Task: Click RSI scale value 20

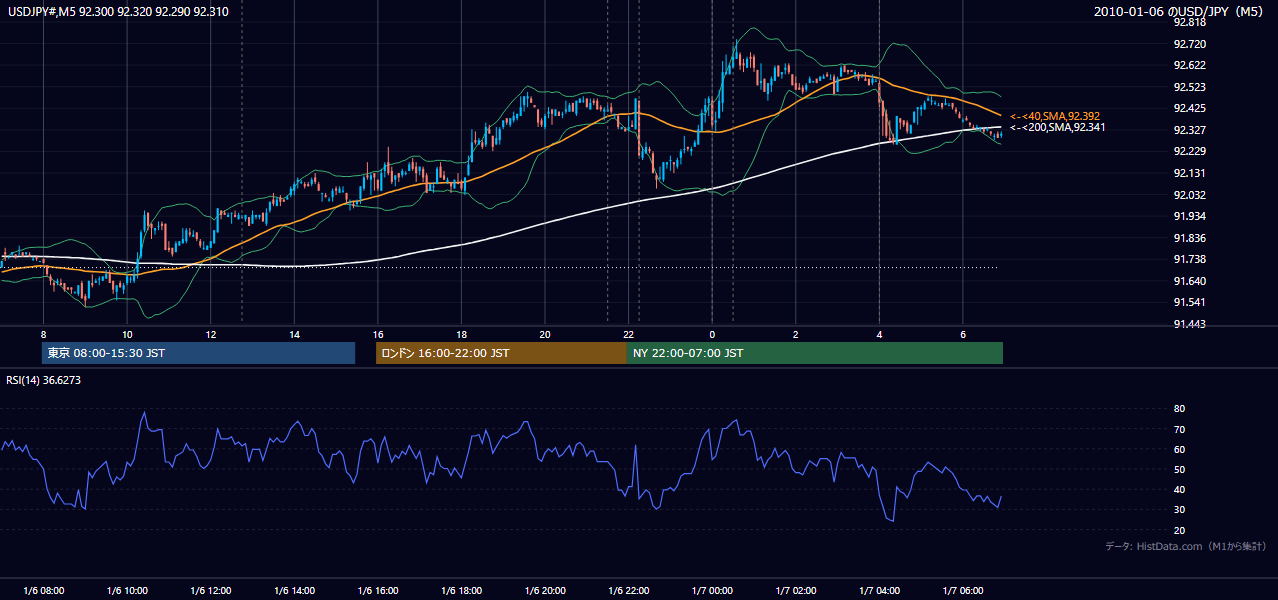Action: pyautogui.click(x=1180, y=530)
